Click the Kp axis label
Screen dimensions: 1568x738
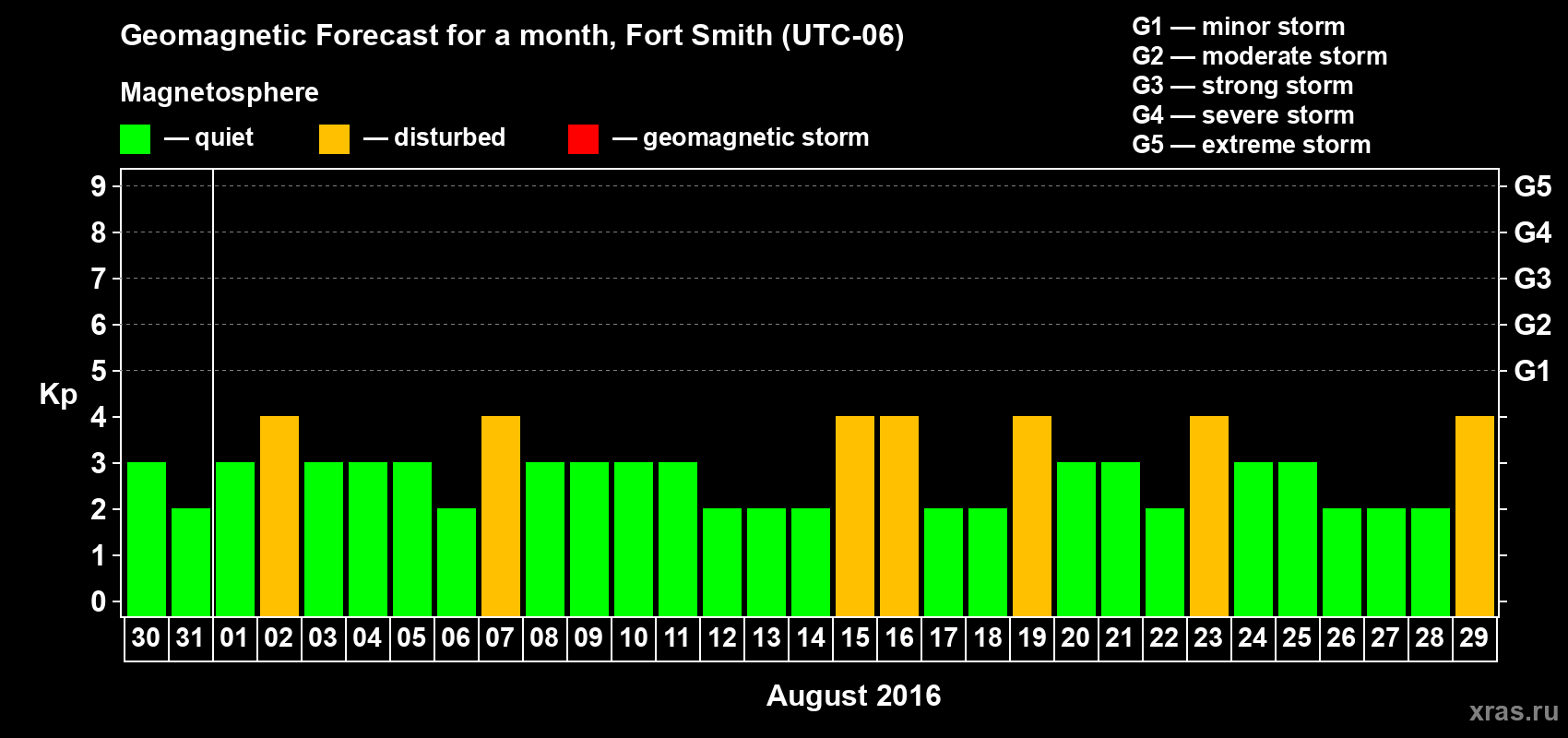[58, 396]
